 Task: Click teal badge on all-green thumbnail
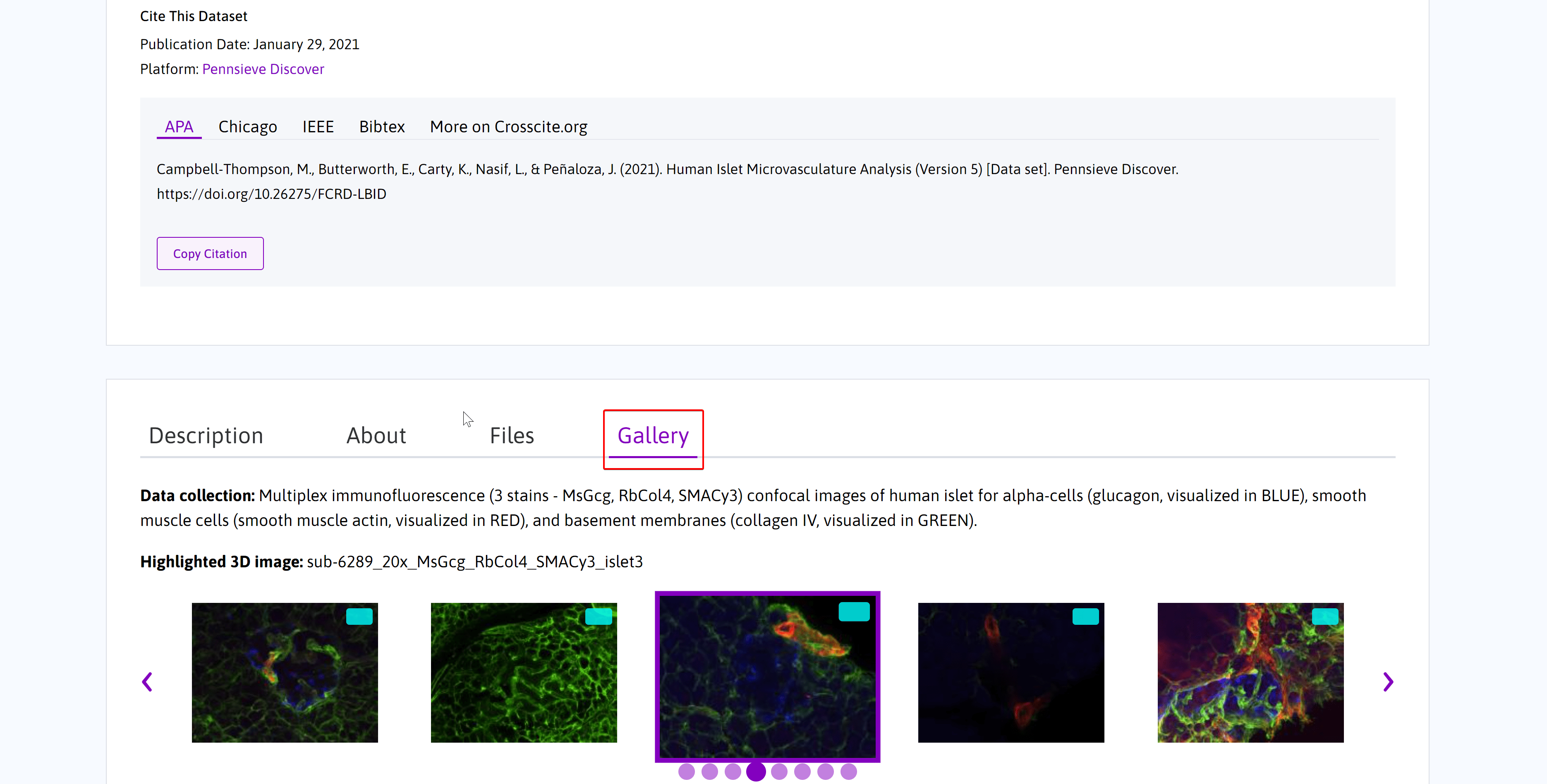pyautogui.click(x=598, y=617)
